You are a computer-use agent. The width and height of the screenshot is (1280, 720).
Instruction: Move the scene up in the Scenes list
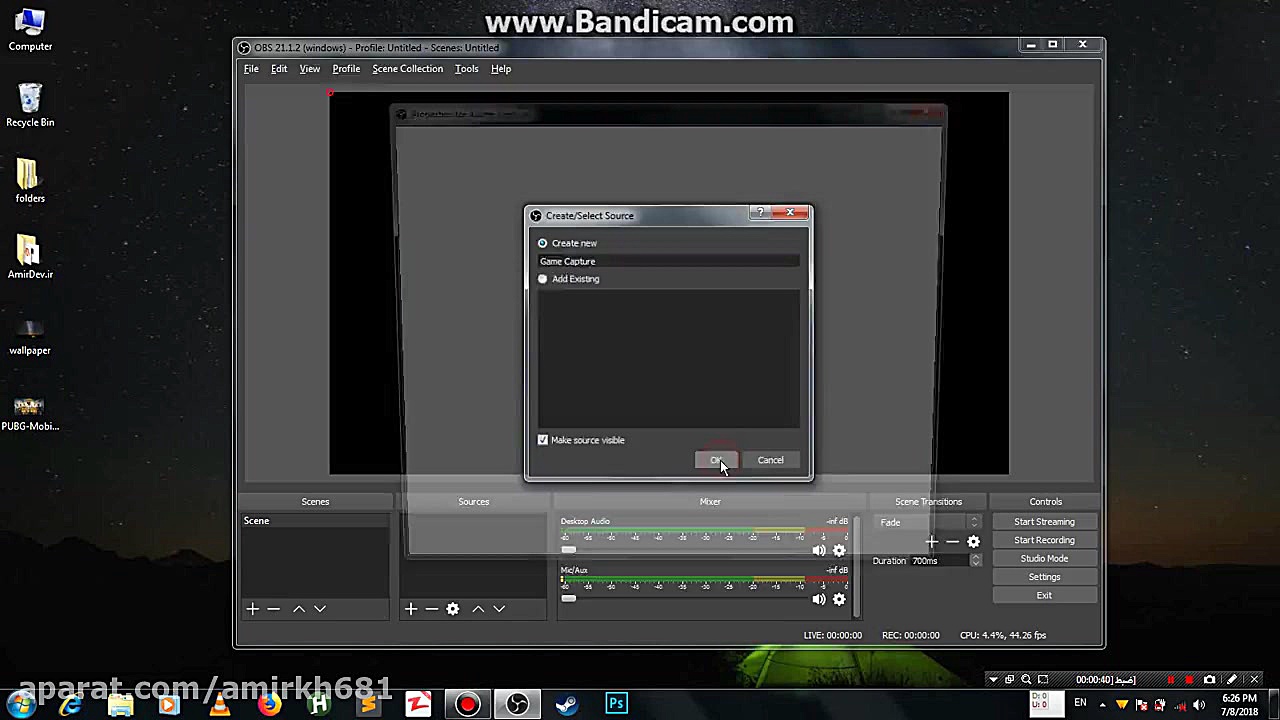point(298,609)
